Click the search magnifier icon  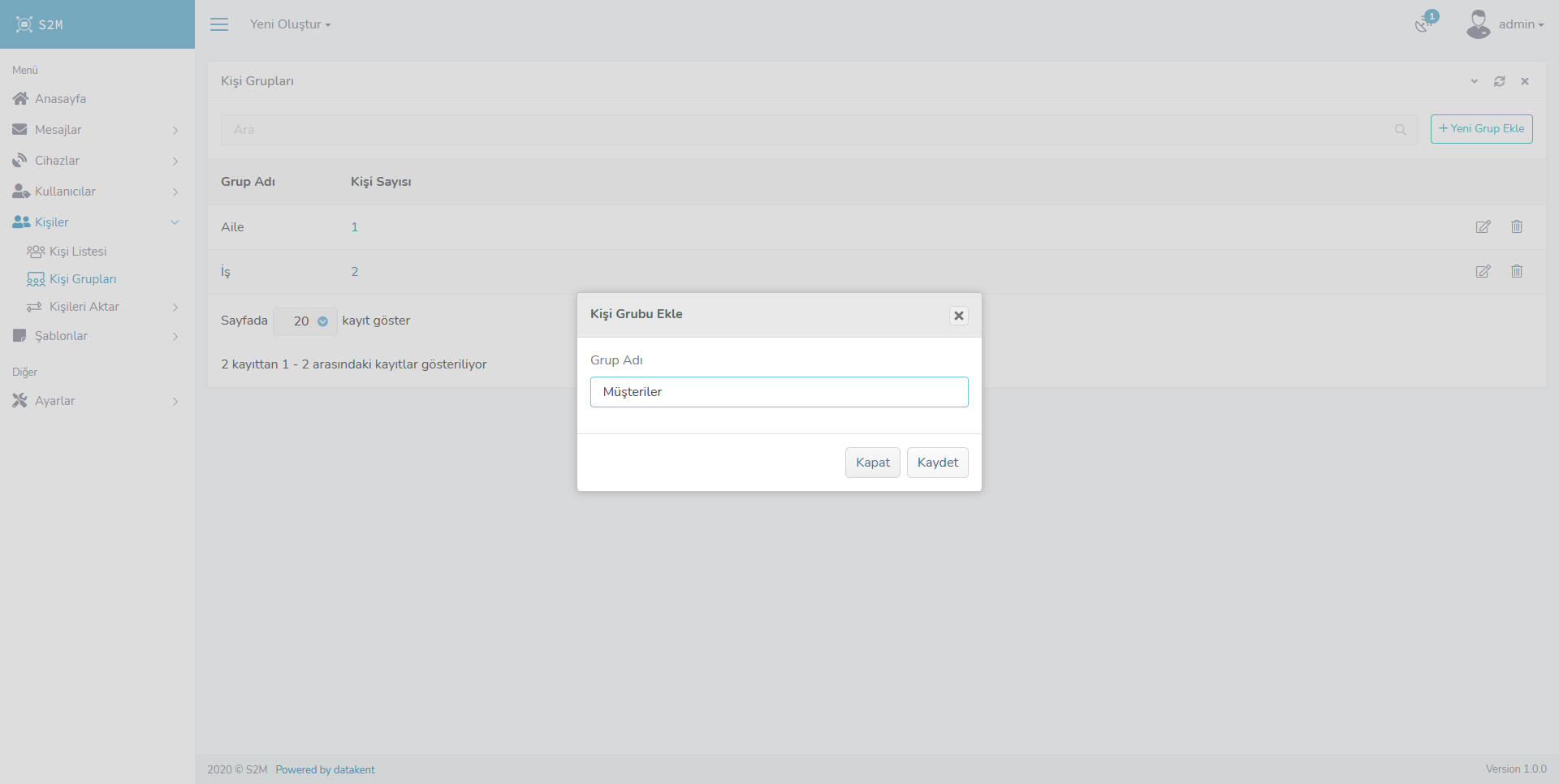point(1400,130)
